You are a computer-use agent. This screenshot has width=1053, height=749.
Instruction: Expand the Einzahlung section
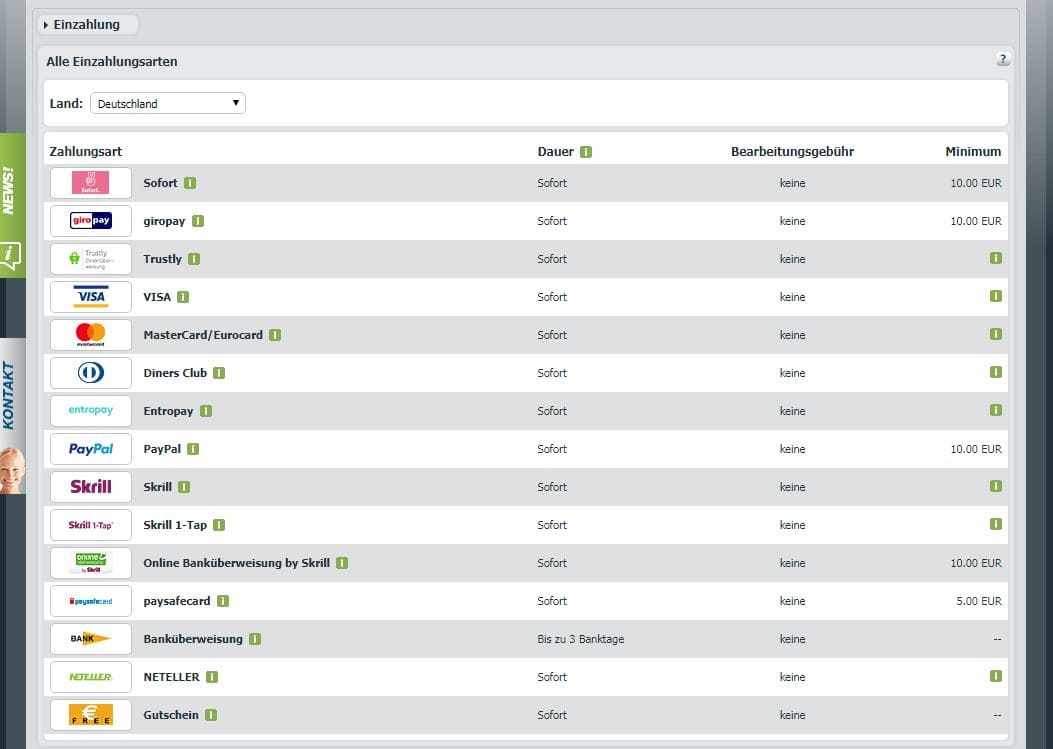tap(87, 25)
